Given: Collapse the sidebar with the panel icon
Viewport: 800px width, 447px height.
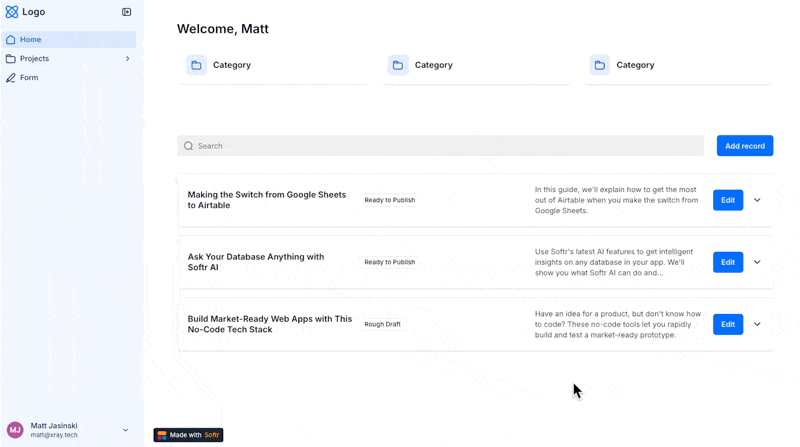Looking at the screenshot, I should coord(127,12).
